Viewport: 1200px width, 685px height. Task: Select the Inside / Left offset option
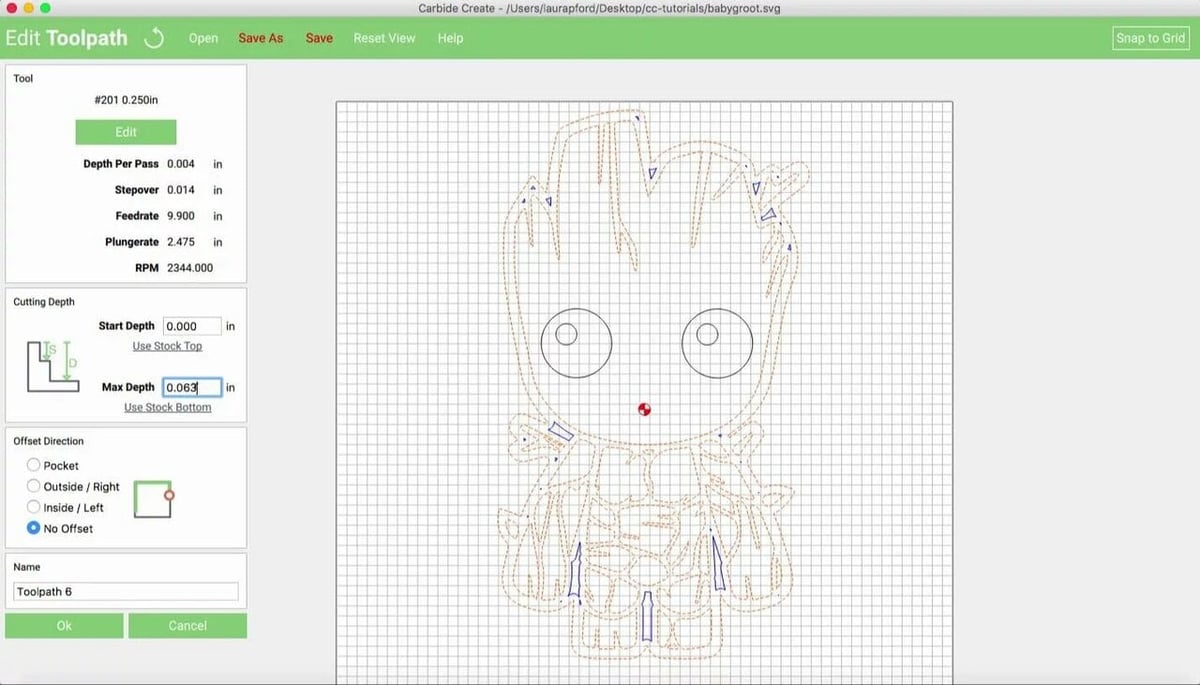(x=34, y=508)
